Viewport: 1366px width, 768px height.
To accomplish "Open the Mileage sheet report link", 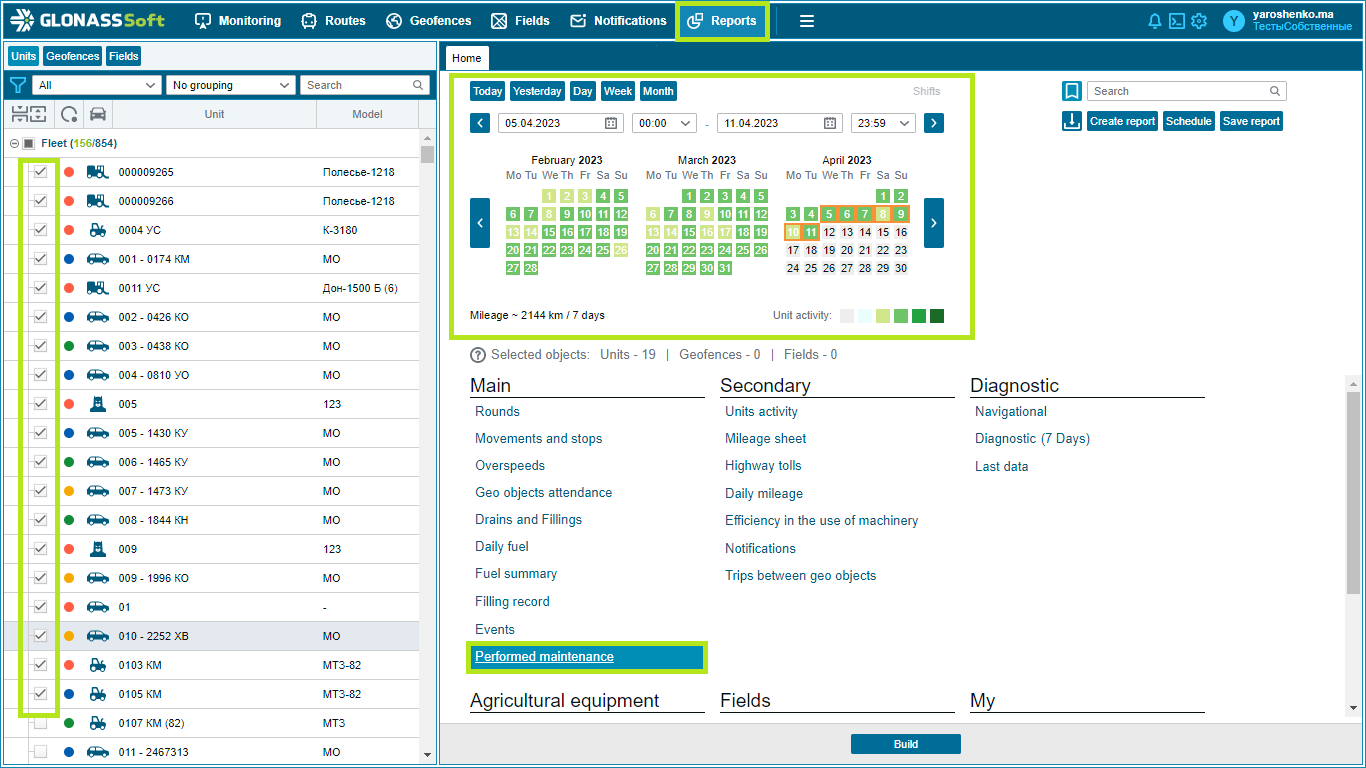I will click(x=765, y=438).
